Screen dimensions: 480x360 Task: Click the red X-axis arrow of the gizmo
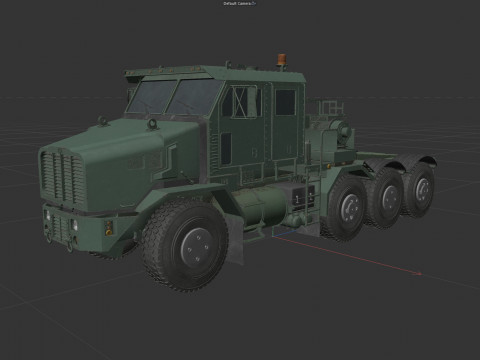348,256
